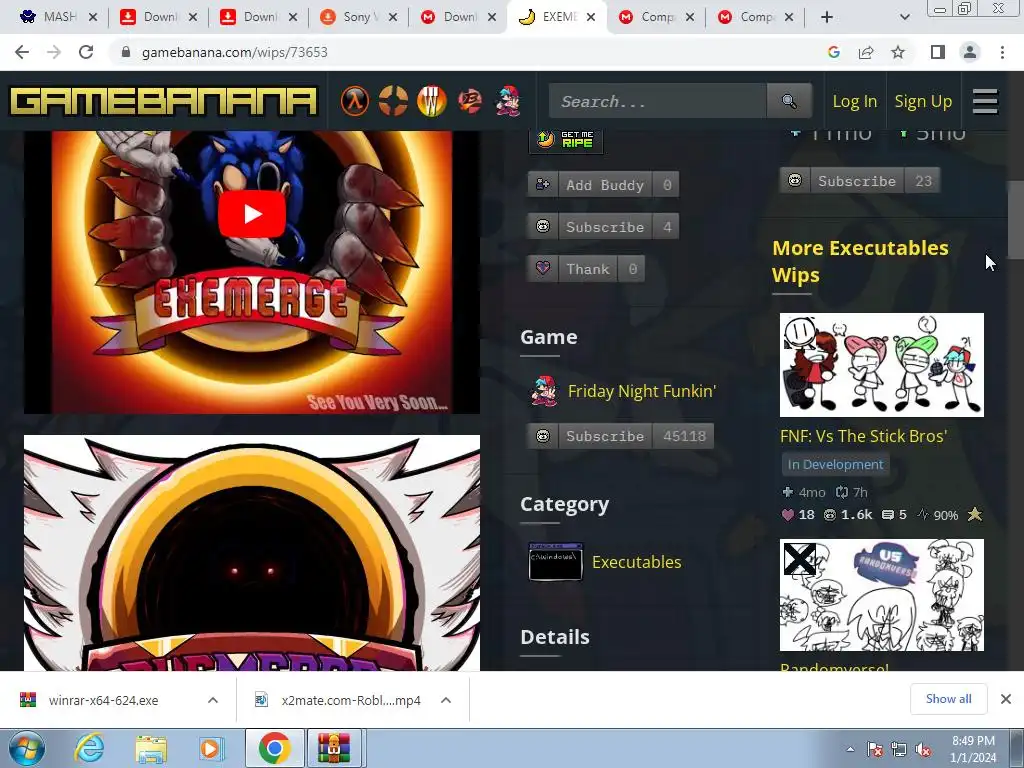Open the Team Fortress 2 game icon

tap(393, 101)
